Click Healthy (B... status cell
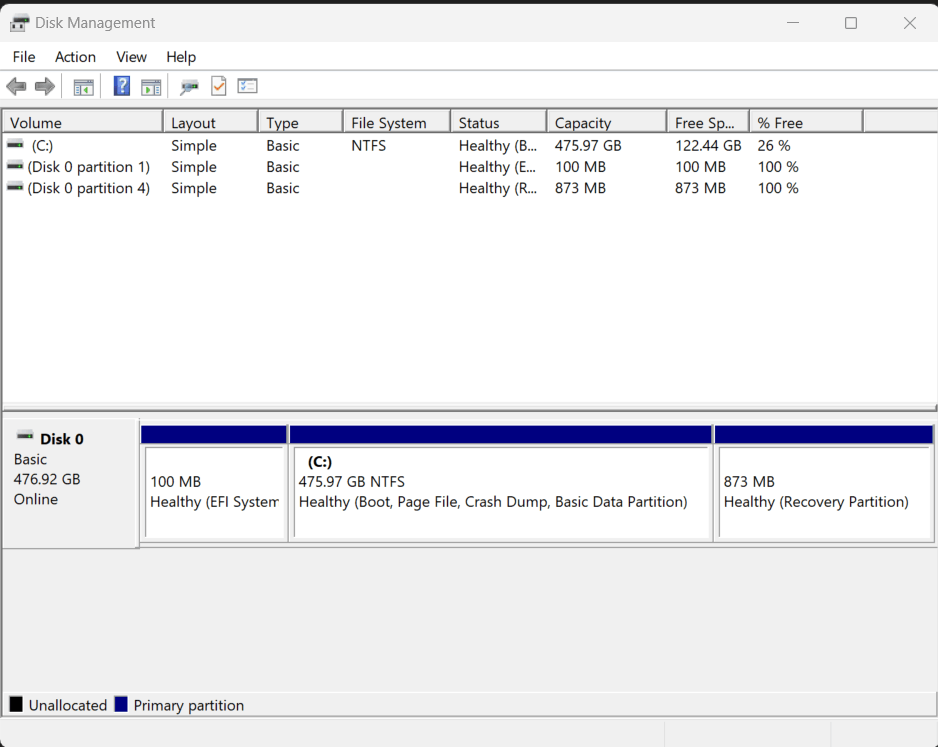Viewport: 938px width, 747px height. [x=498, y=145]
